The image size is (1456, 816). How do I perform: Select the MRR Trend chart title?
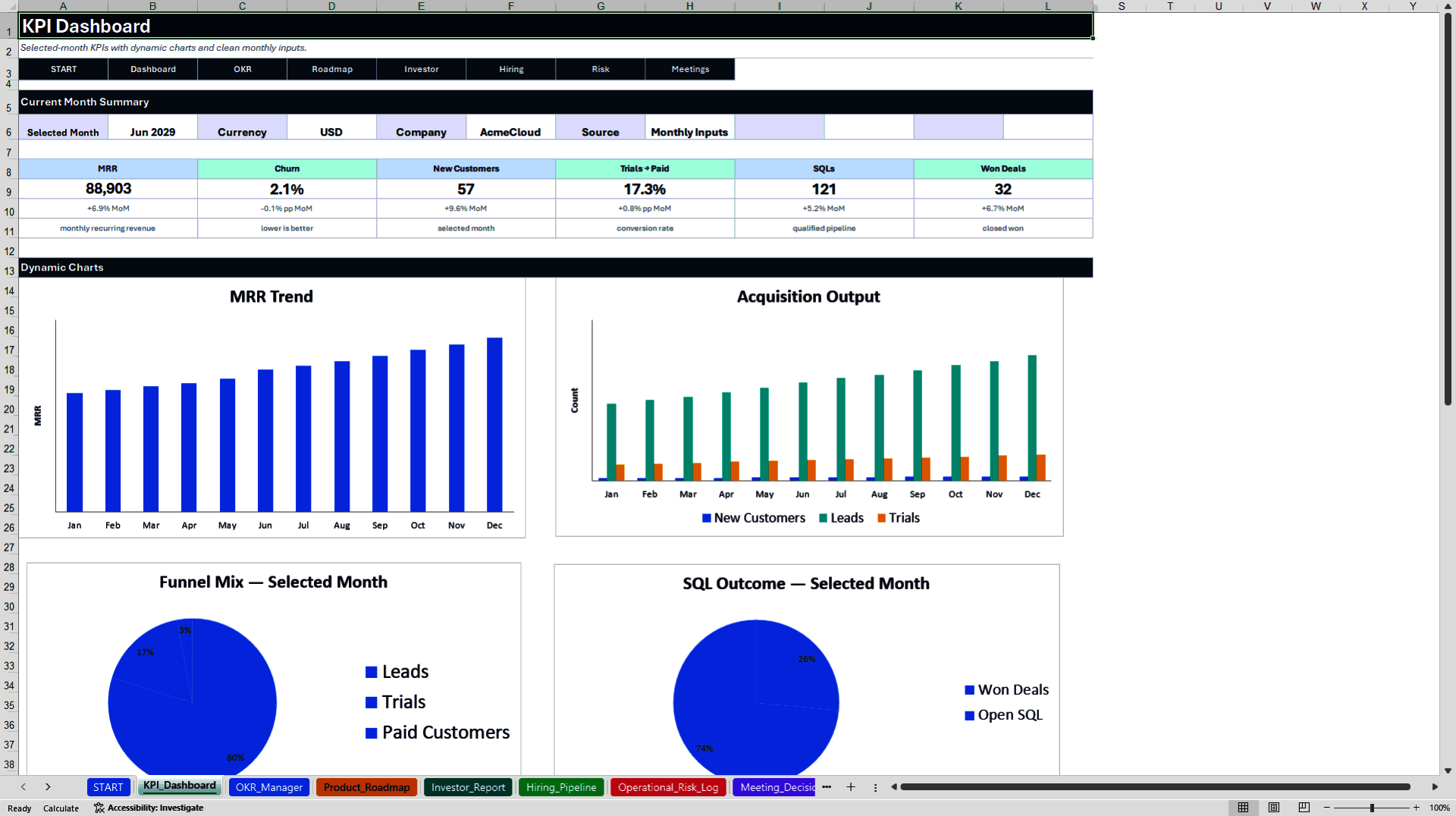tap(271, 297)
